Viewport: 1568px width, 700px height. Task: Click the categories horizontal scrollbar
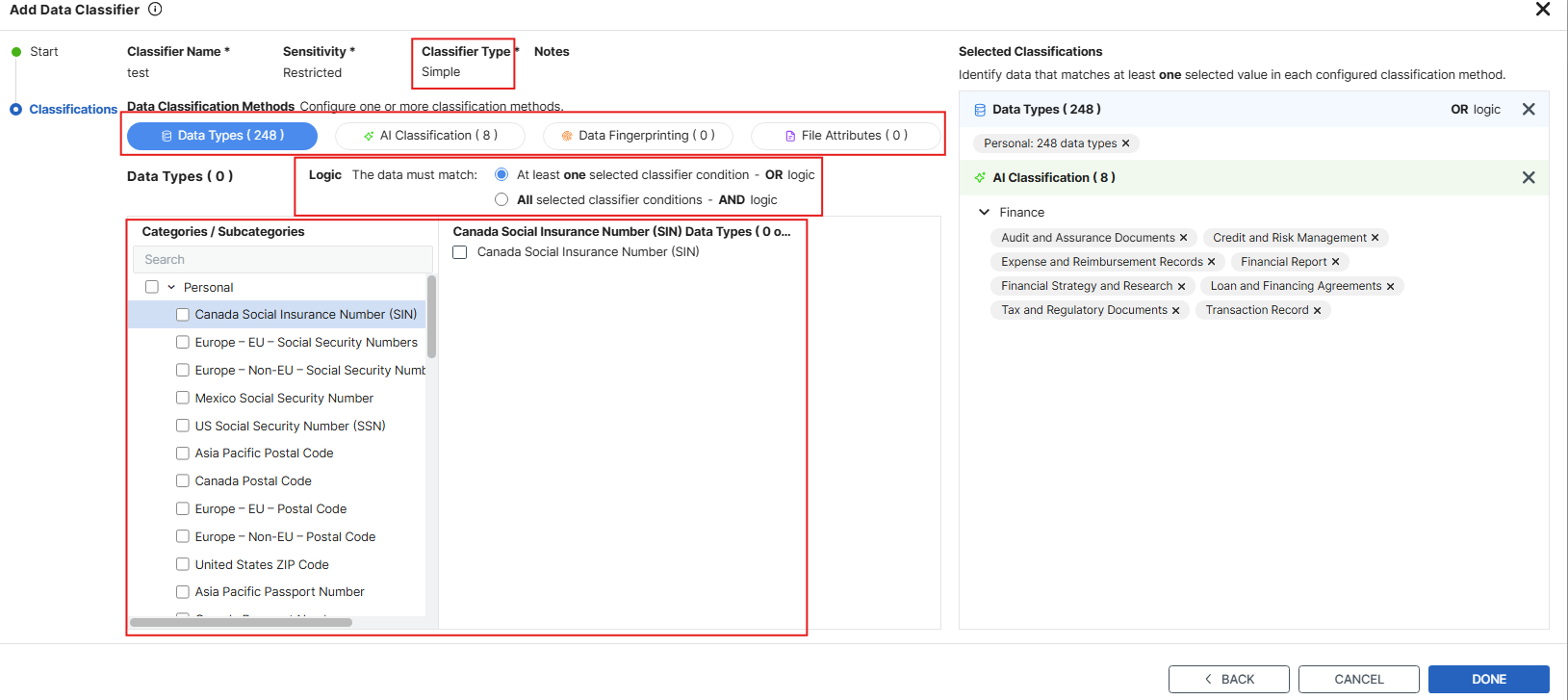241,623
